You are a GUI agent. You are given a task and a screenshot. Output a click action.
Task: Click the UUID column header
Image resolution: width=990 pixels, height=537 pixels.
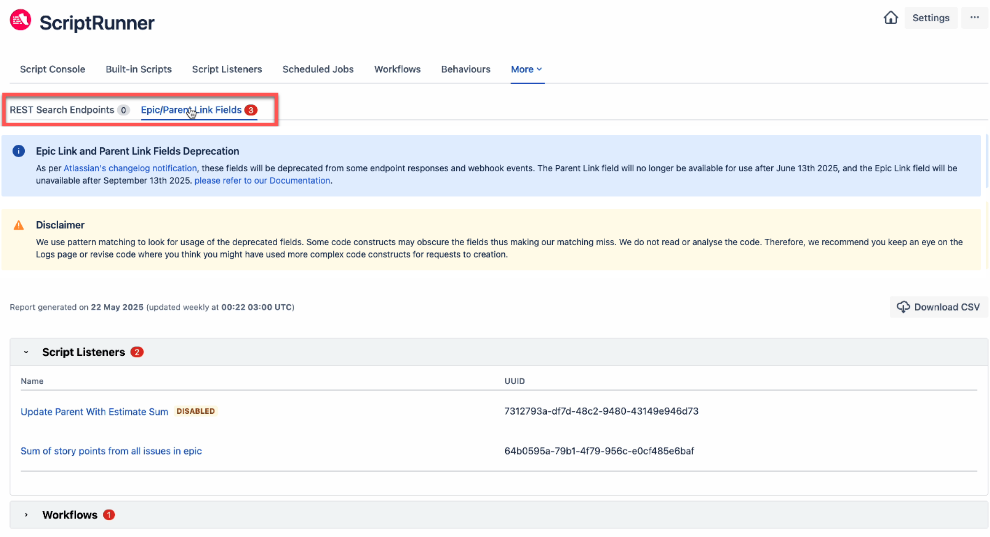click(514, 381)
